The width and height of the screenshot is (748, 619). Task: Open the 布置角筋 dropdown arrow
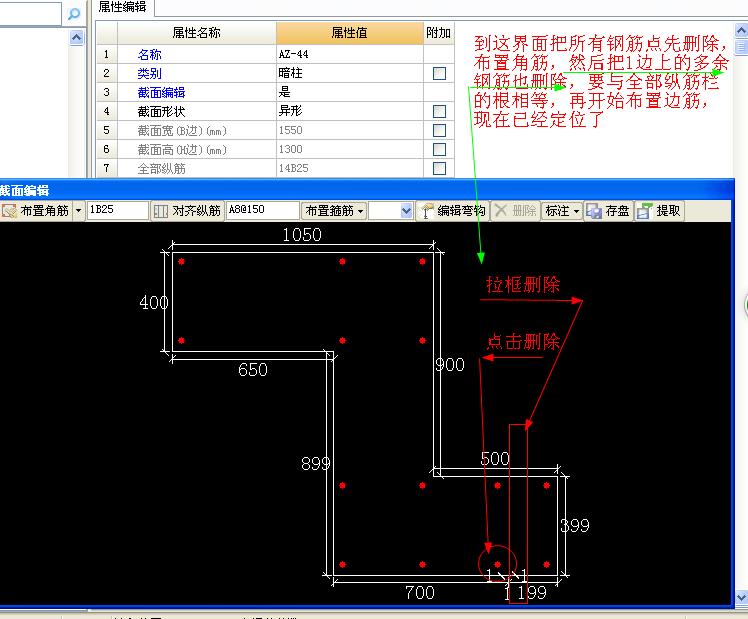[79, 211]
